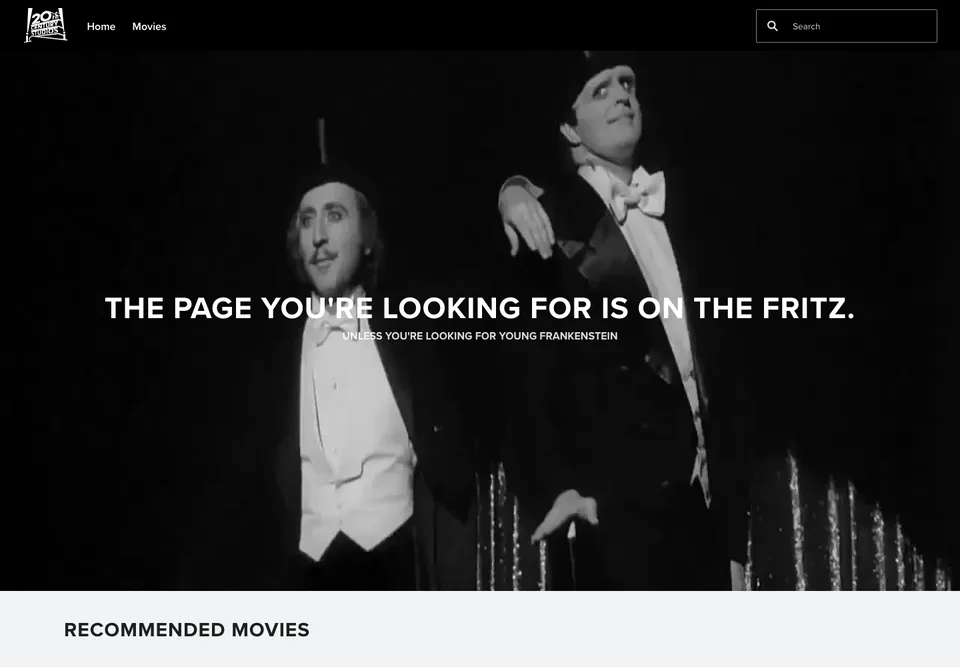Click 'The page you're looking for is on the fritz' headline

pyautogui.click(x=480, y=308)
